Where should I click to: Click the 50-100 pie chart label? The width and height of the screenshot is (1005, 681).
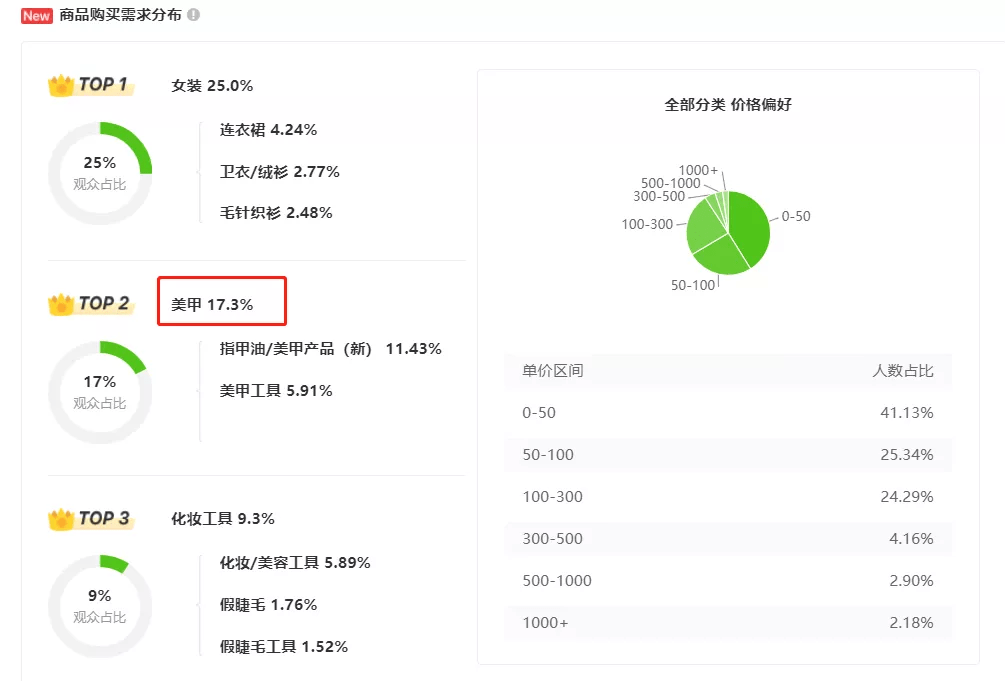click(x=693, y=285)
